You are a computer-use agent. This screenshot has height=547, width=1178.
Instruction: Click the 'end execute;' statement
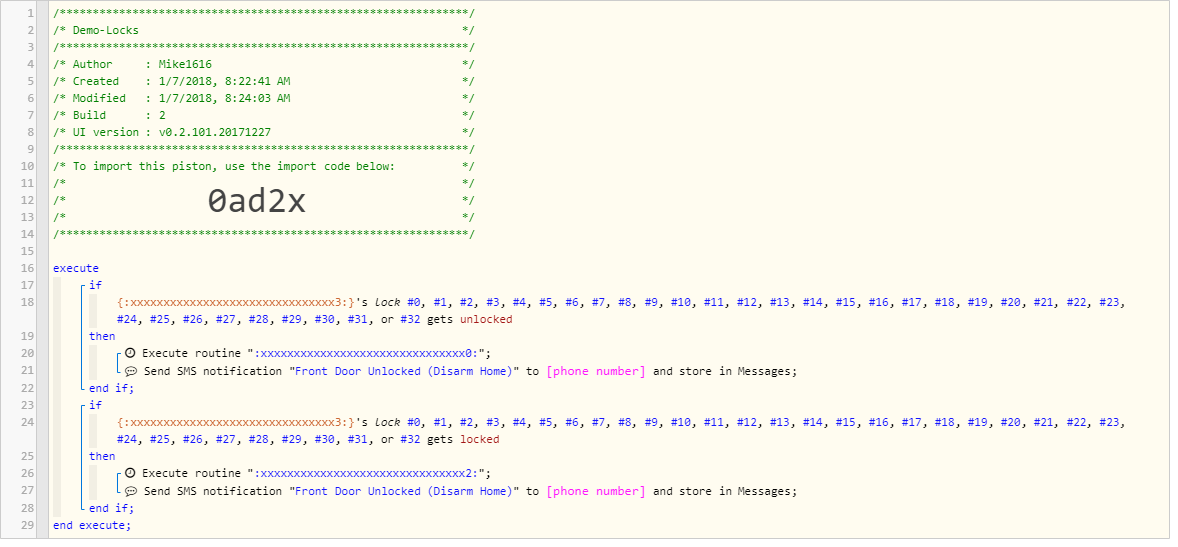click(92, 525)
